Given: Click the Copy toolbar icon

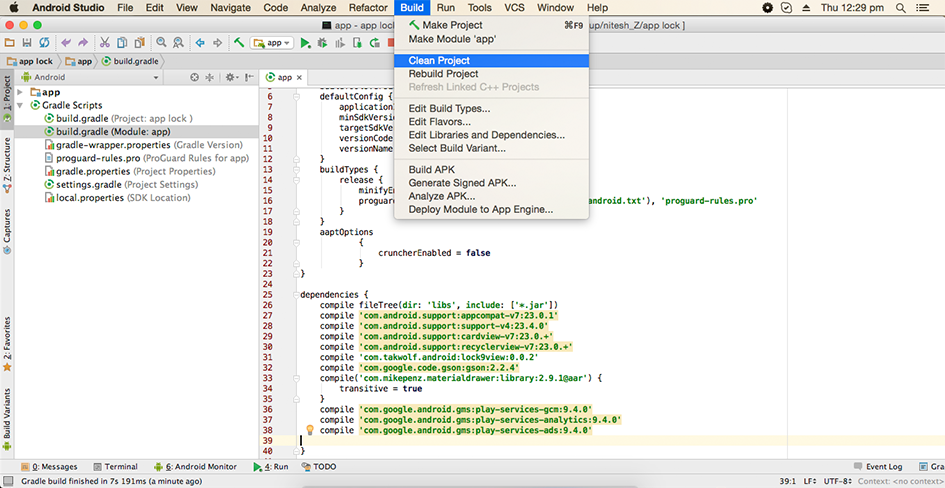Looking at the screenshot, I should [122, 43].
